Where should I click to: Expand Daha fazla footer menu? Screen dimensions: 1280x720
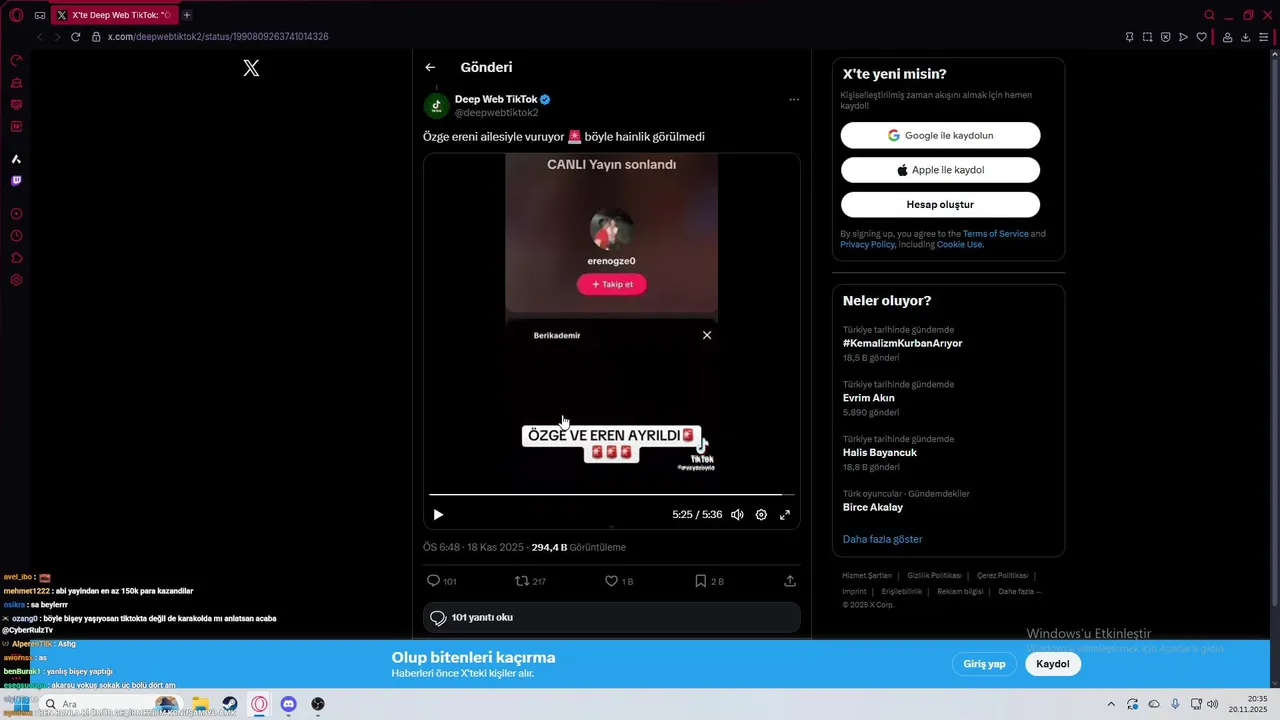tap(1019, 591)
